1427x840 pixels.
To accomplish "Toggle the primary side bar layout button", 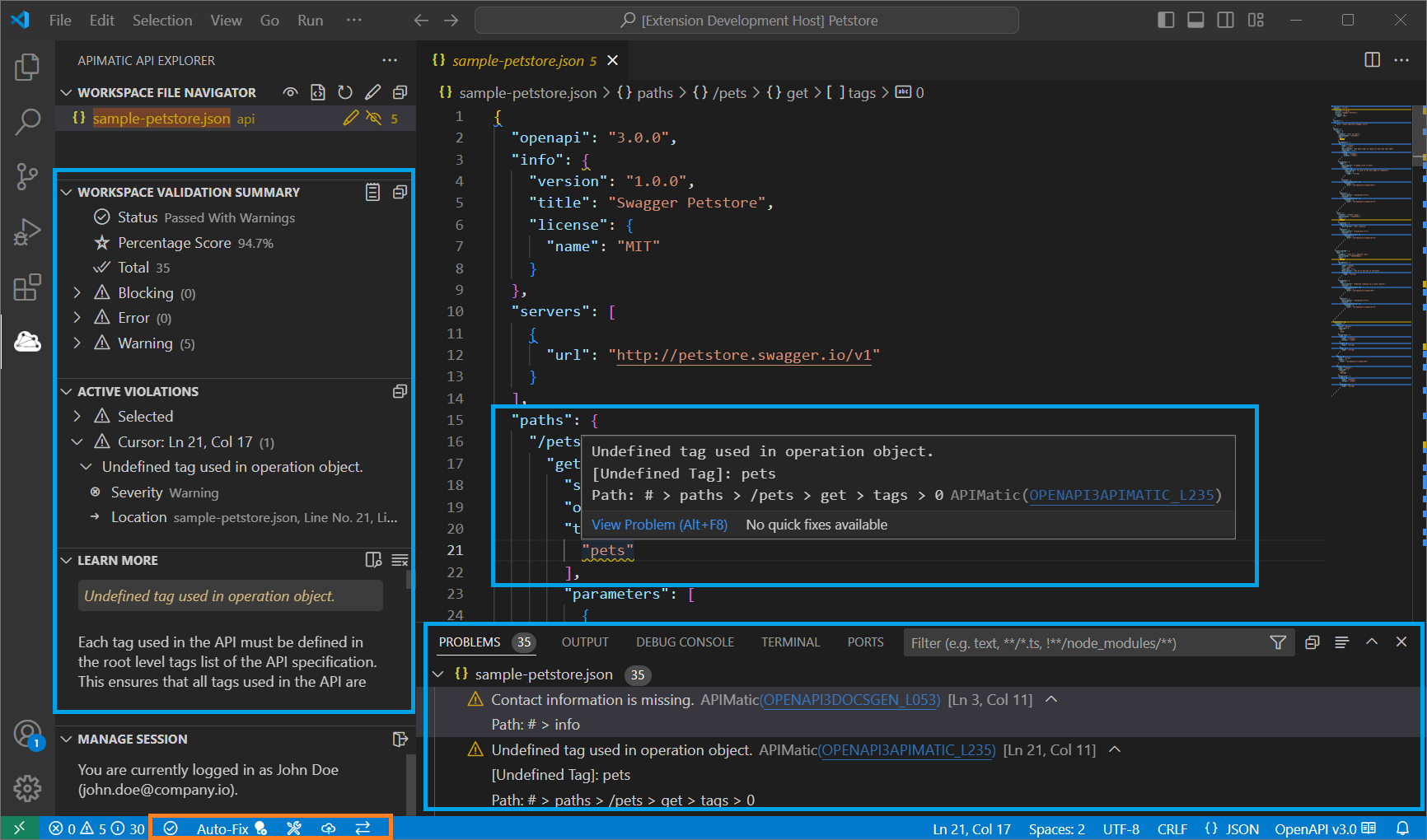I will tap(1166, 20).
